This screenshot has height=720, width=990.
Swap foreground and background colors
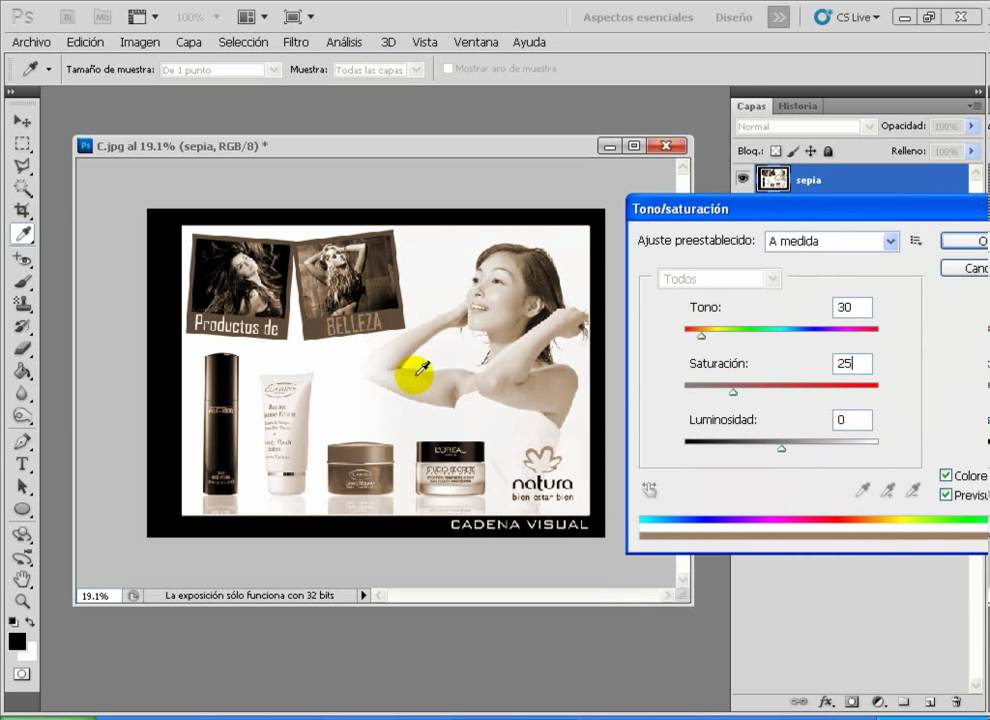[30, 622]
